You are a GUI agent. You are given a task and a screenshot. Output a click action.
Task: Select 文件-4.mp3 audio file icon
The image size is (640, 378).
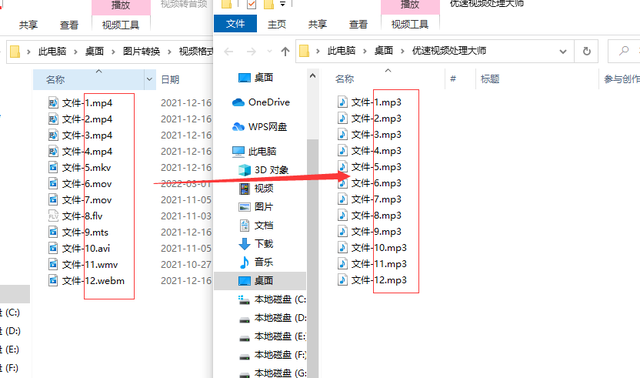(342, 151)
